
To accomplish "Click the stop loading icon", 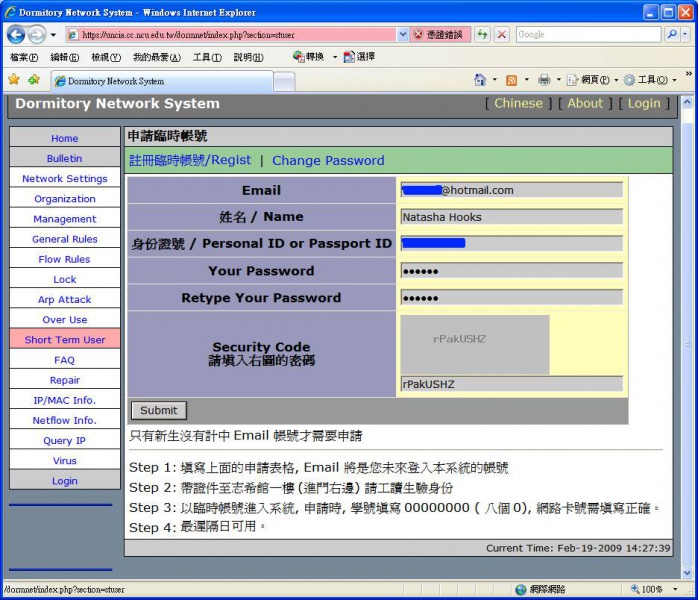I will point(502,34).
